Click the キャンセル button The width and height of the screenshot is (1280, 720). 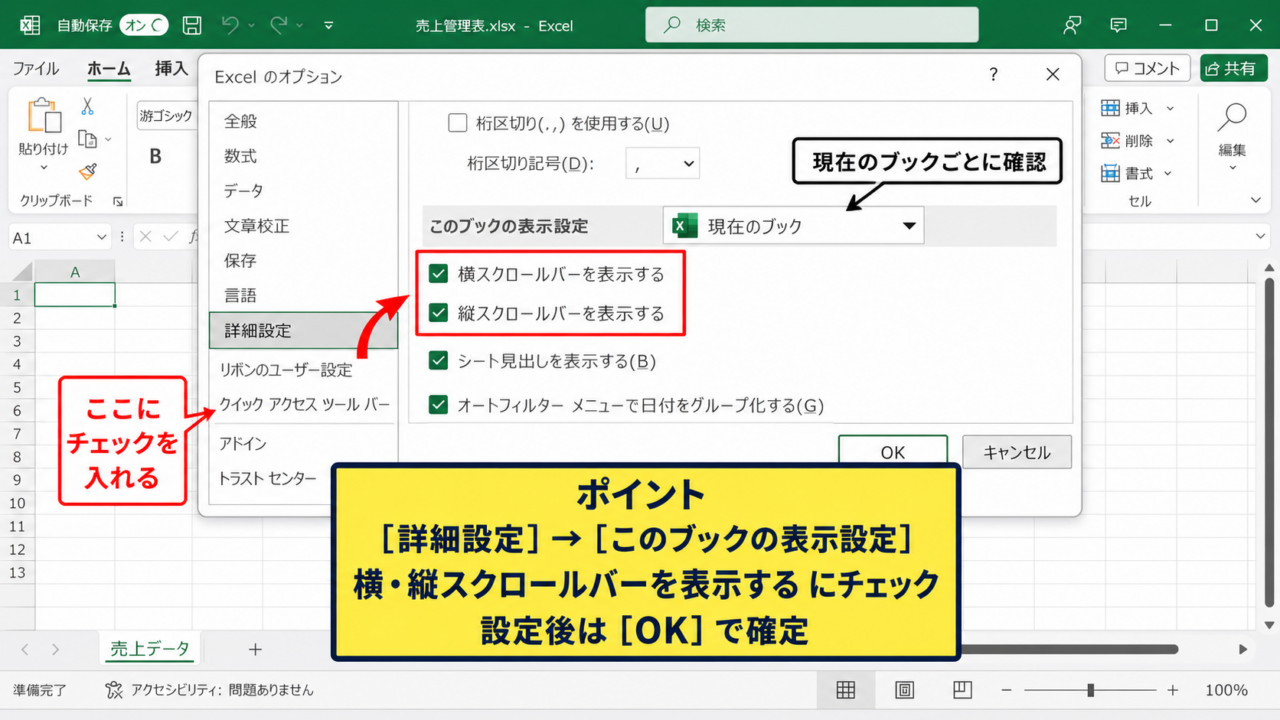(x=1017, y=451)
